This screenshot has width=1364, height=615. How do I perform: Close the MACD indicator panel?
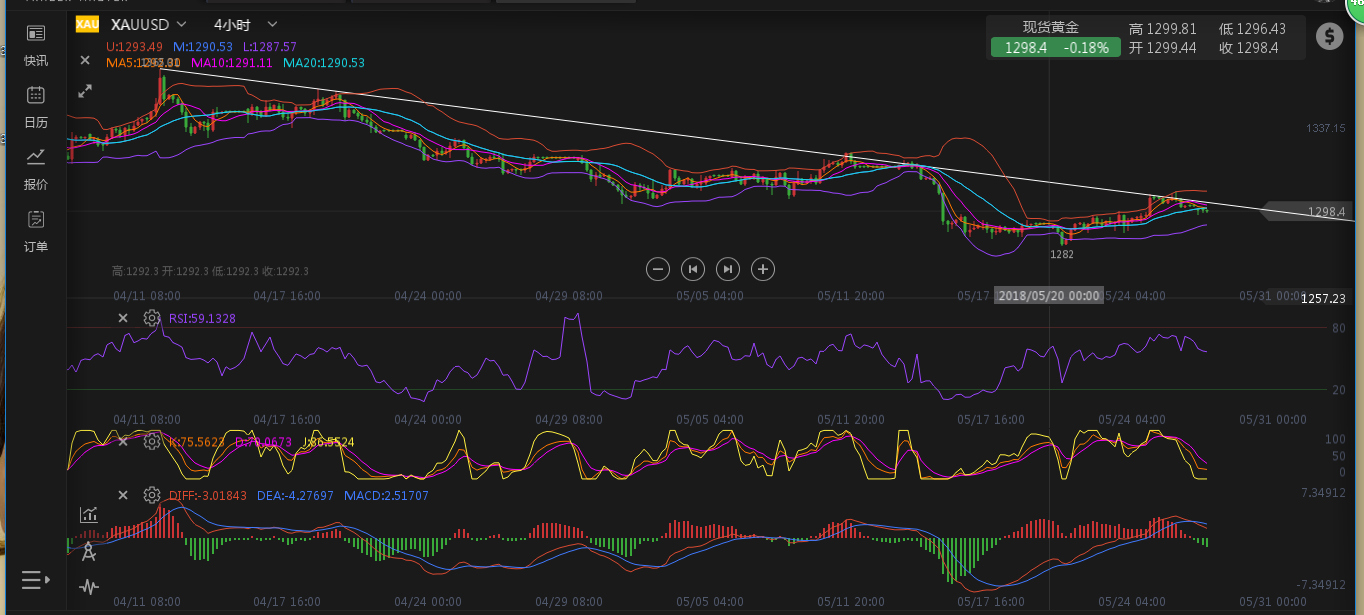click(123, 495)
